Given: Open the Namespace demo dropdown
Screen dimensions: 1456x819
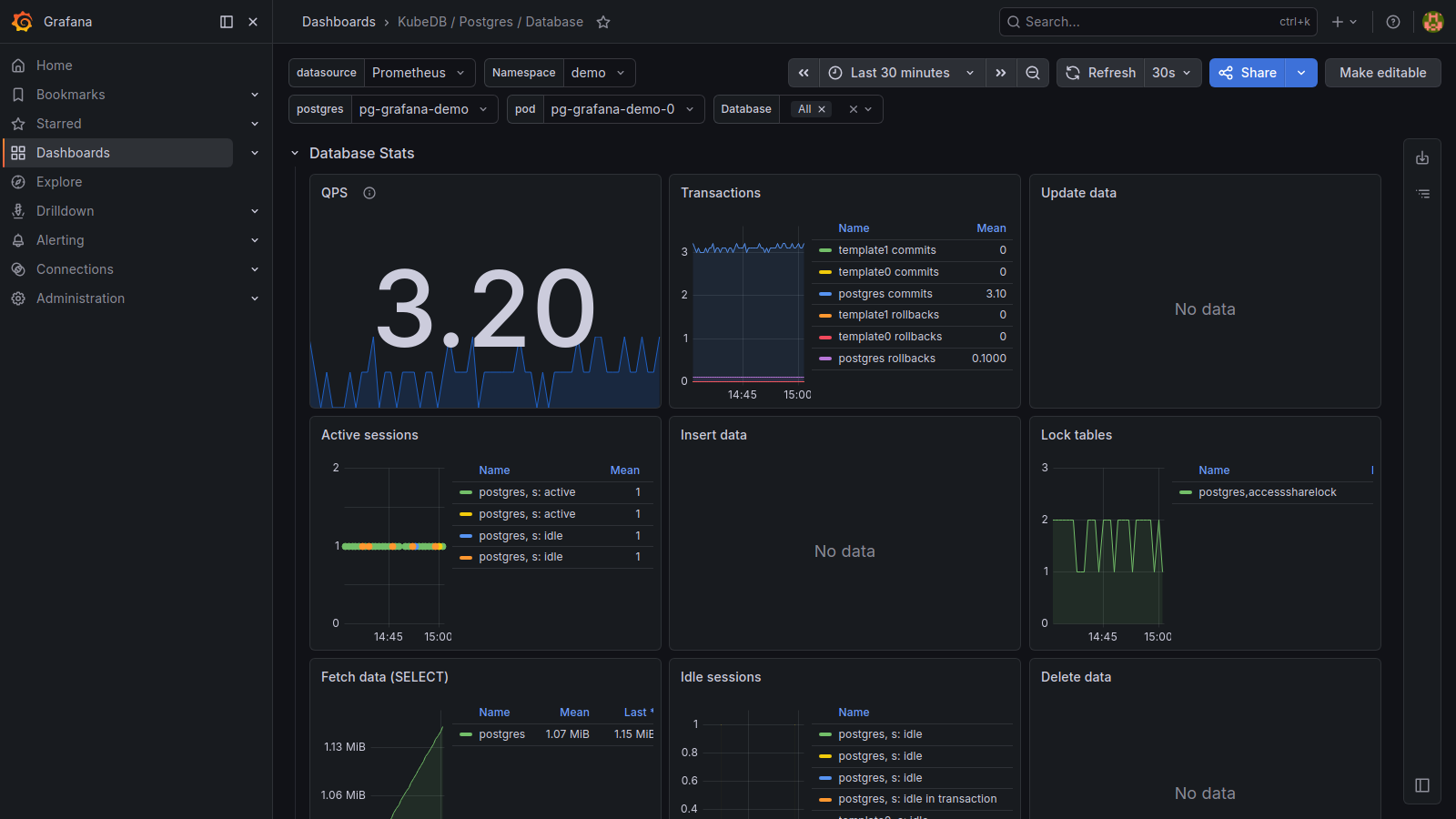Looking at the screenshot, I should click(x=599, y=73).
